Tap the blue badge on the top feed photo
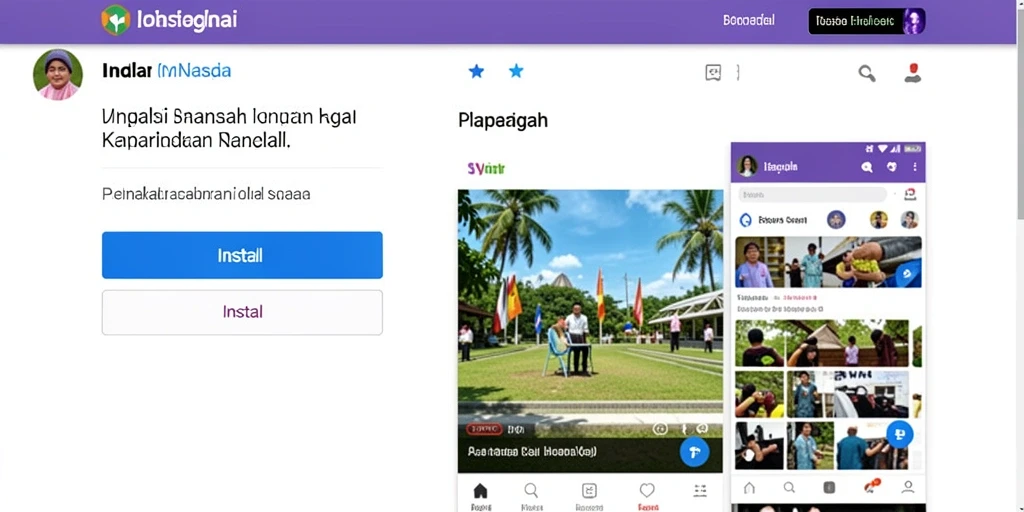The height and width of the screenshot is (512, 1024). coord(908,275)
